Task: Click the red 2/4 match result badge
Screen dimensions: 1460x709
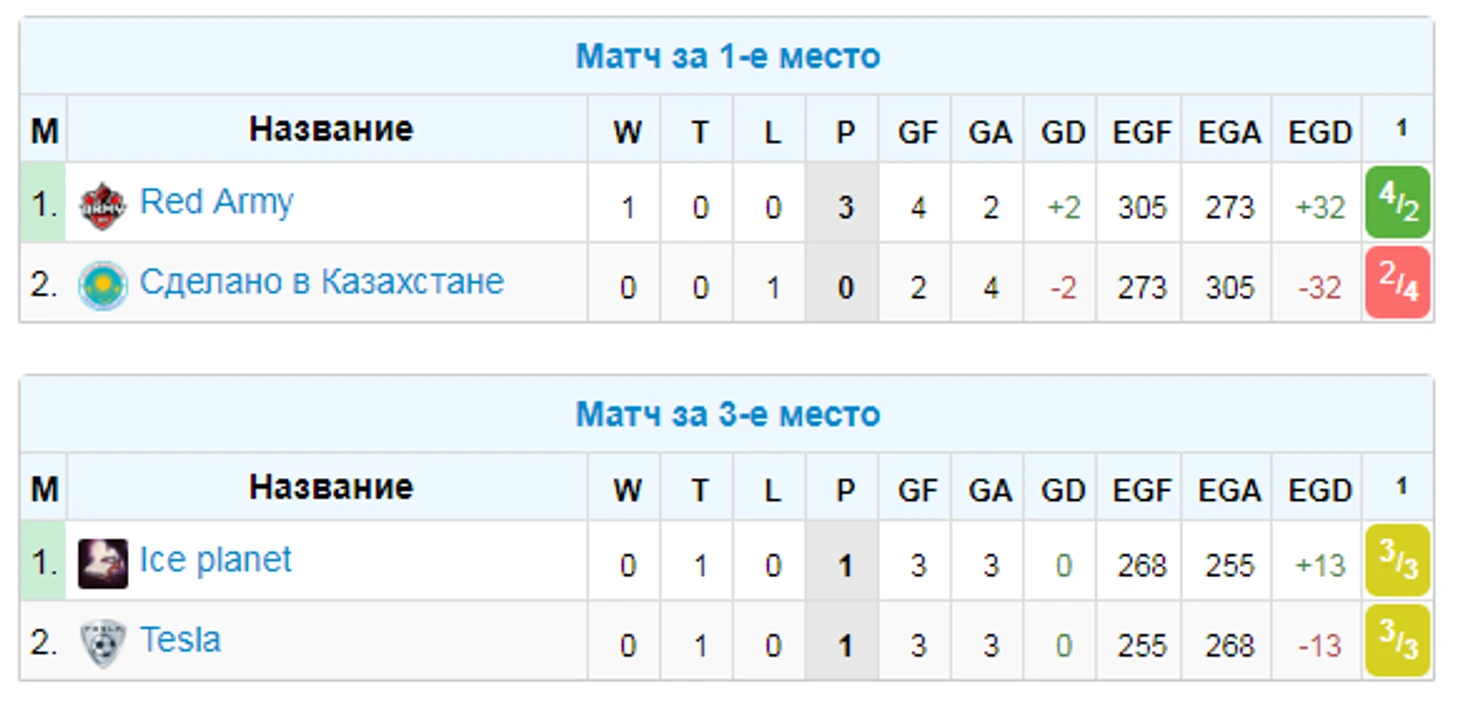Action: point(1398,283)
